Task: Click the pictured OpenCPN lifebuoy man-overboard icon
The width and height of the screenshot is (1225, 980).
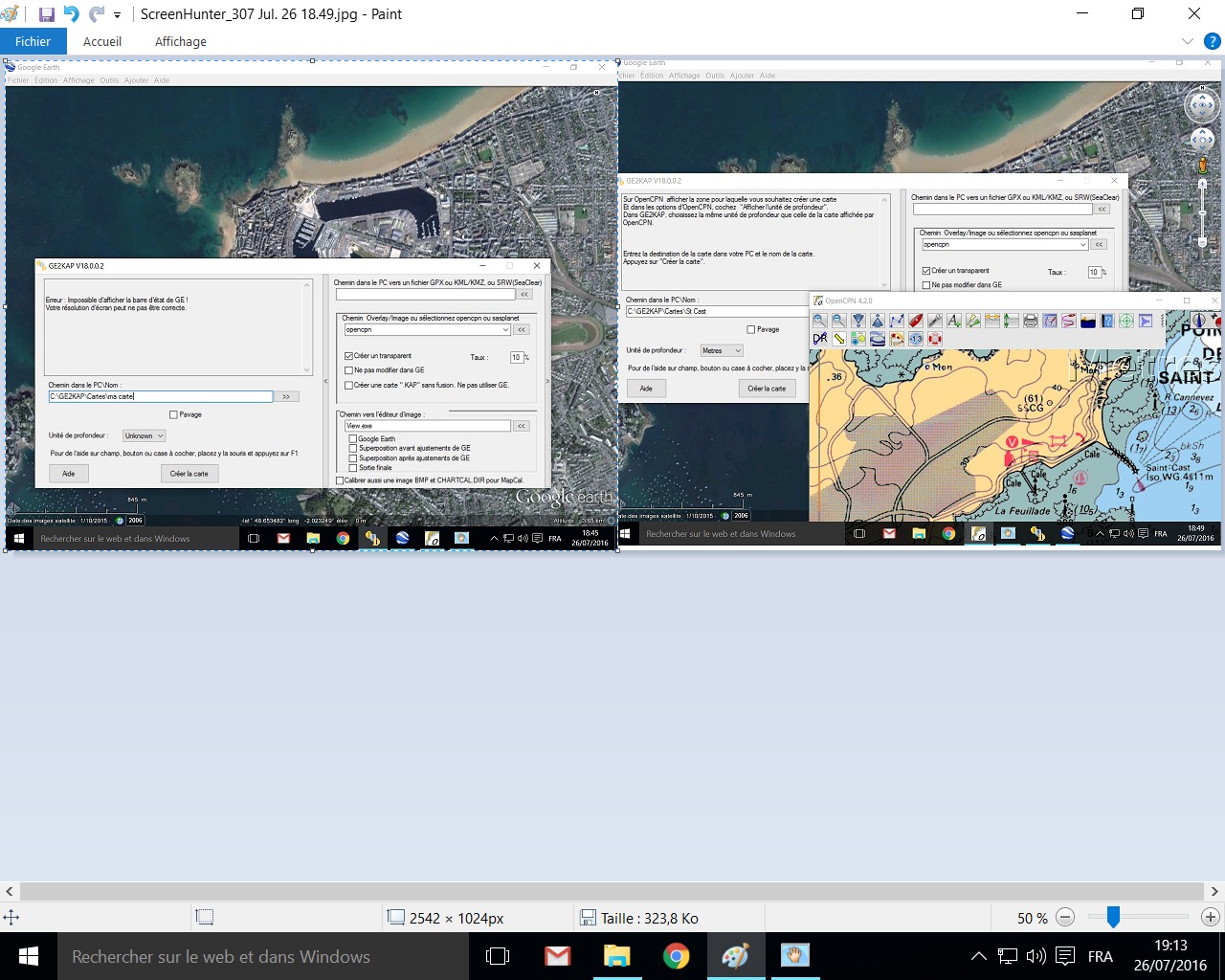Action: [935, 339]
